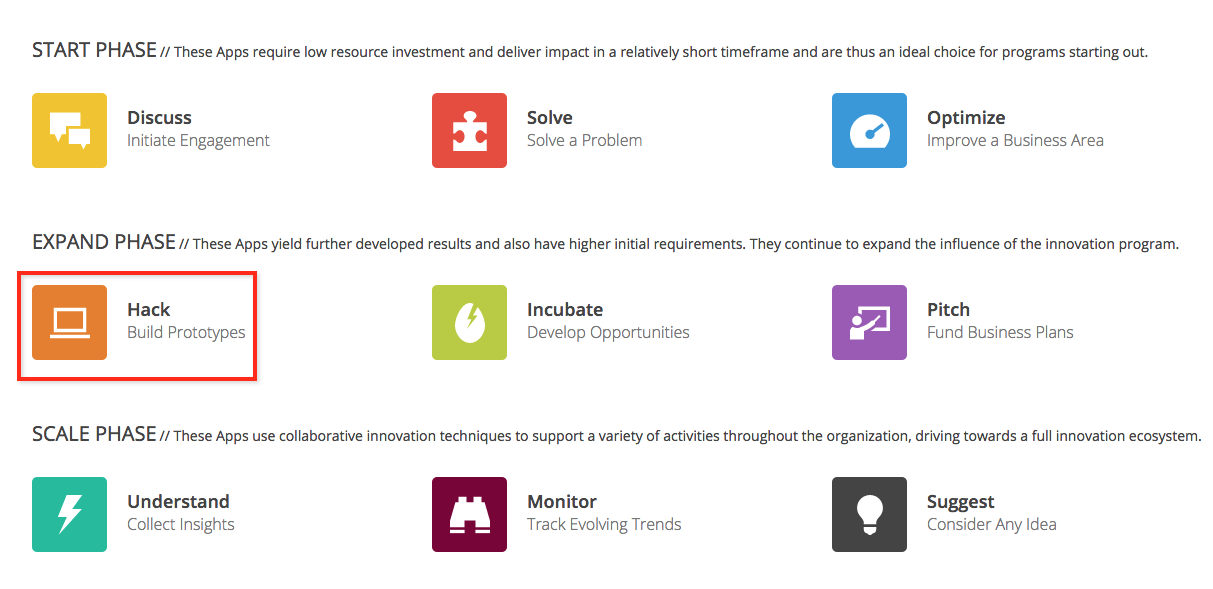Click the 'Track Evolving Trends' subtitle

tap(604, 524)
